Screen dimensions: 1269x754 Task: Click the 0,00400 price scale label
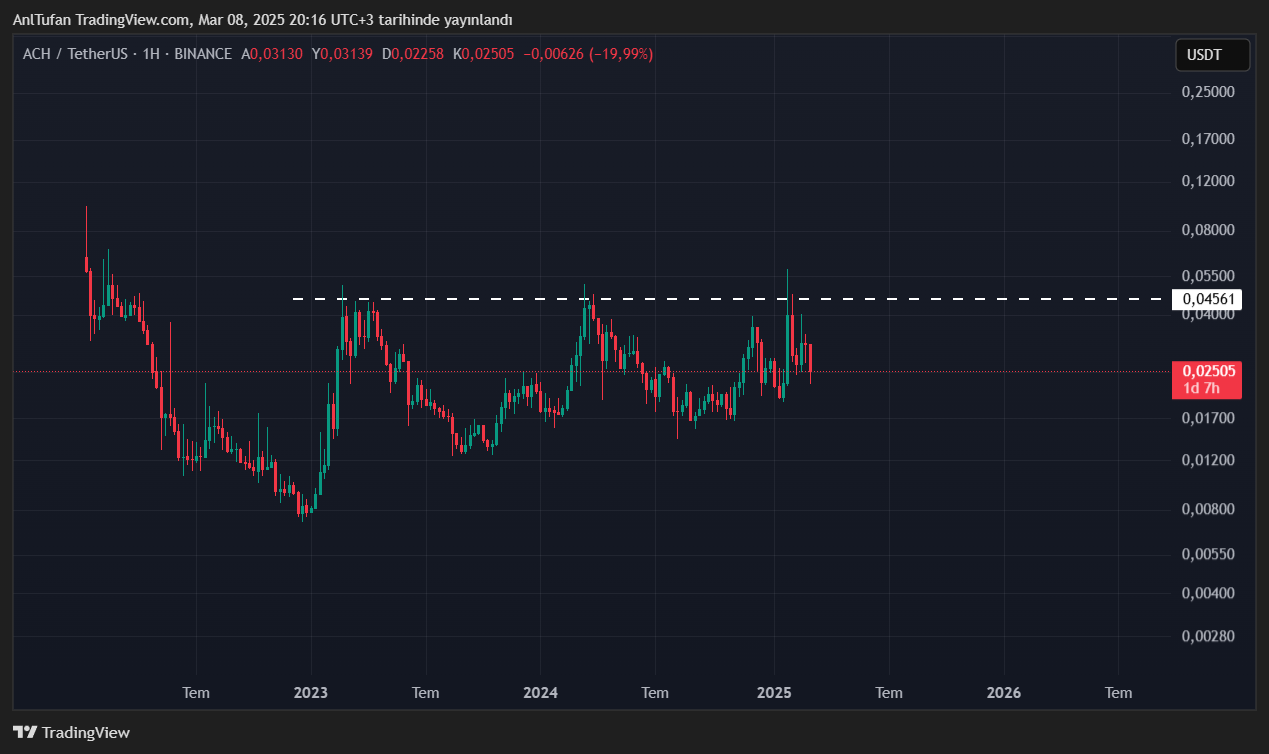tap(1208, 592)
